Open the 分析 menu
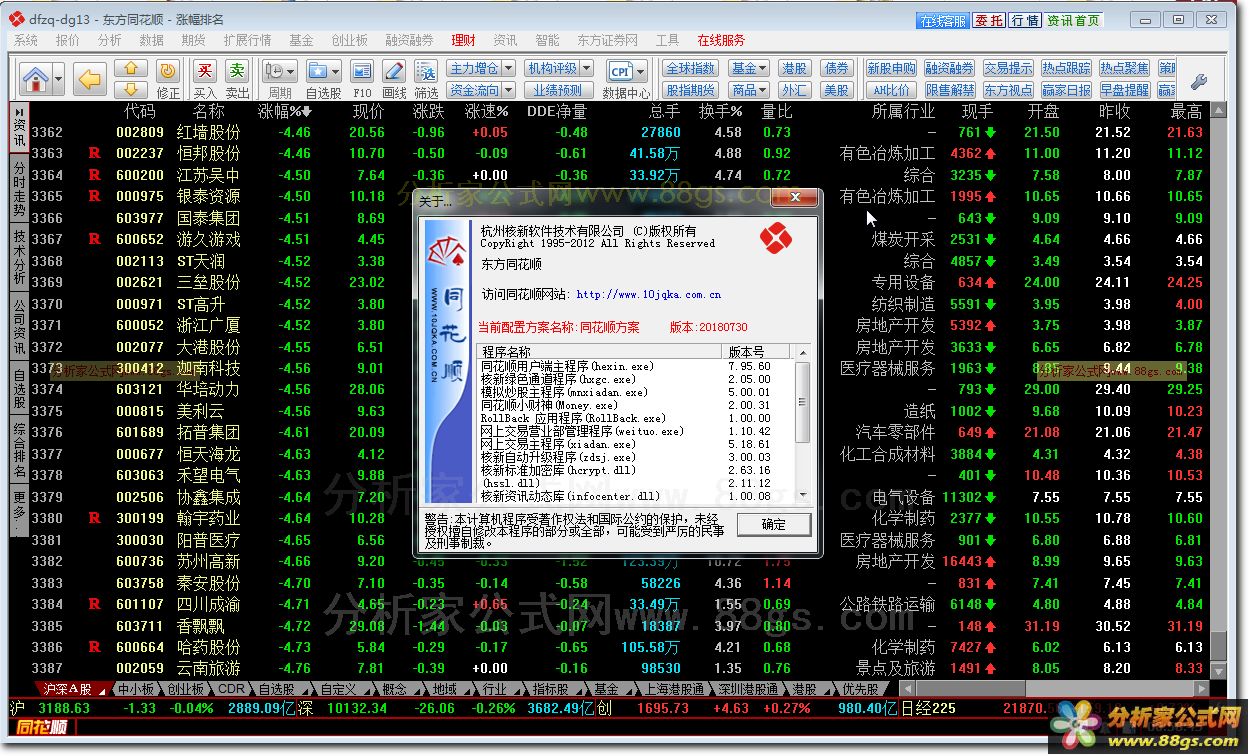Image resolution: width=1250 pixels, height=756 pixels. [x=110, y=40]
